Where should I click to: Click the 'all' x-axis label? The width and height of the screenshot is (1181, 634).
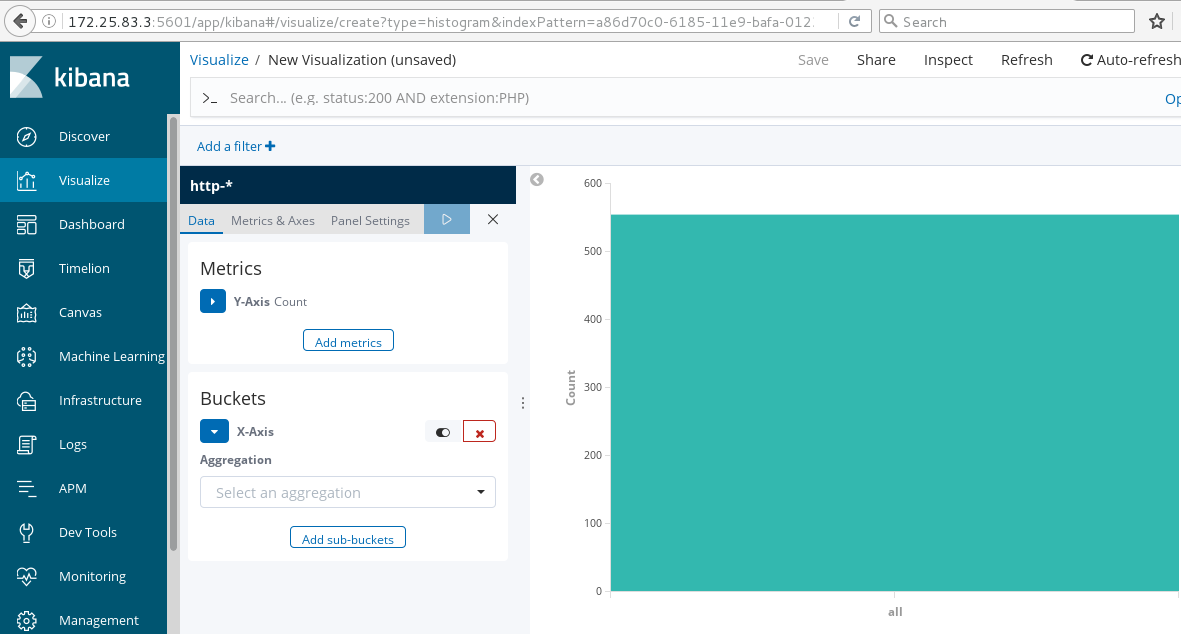[895, 611]
